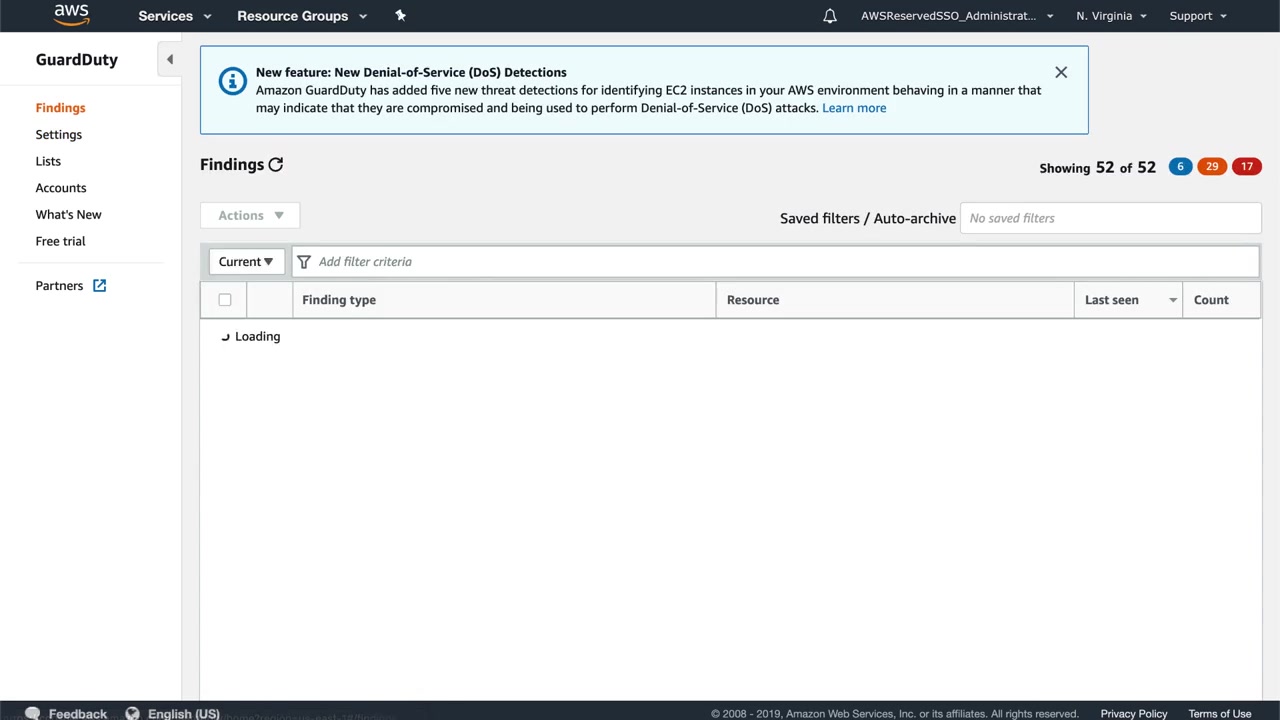Viewport: 1280px width, 720px height.
Task: Filter by orange medium severity badge 29
Action: click(x=1212, y=167)
